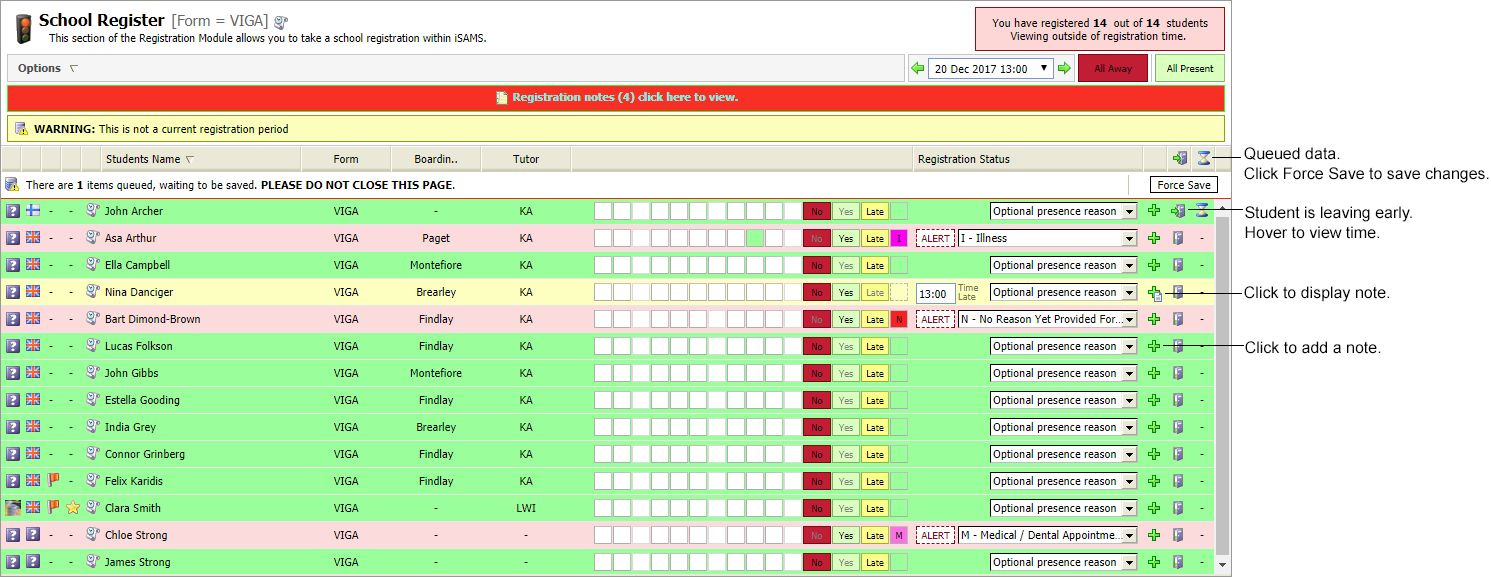Click the red flag icon beside Felix Karidis
The image size is (1491, 577).
click(x=55, y=481)
